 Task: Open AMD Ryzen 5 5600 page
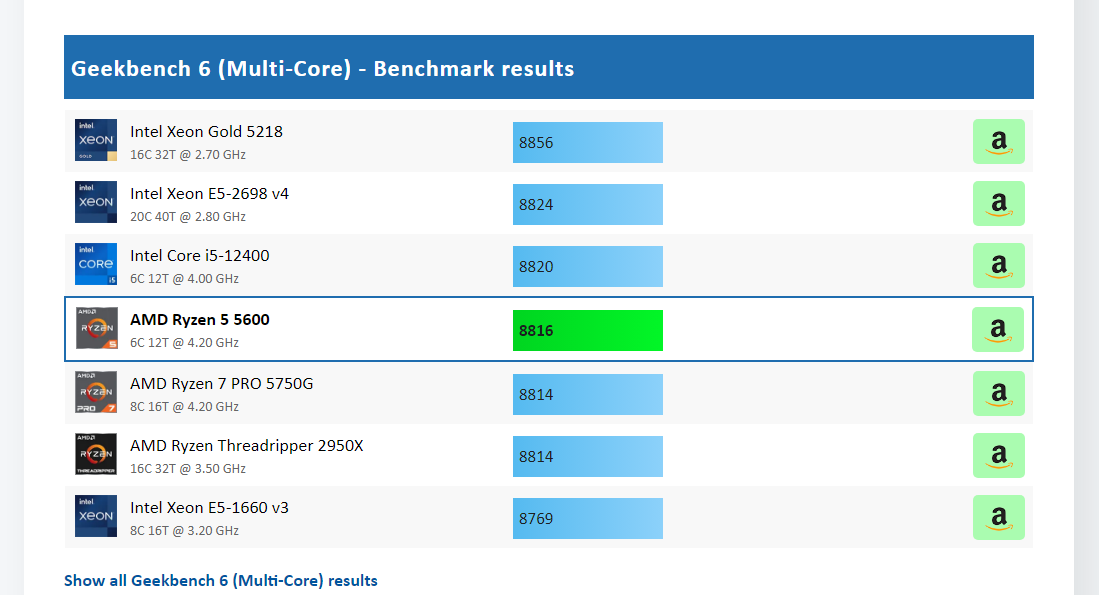(200, 320)
